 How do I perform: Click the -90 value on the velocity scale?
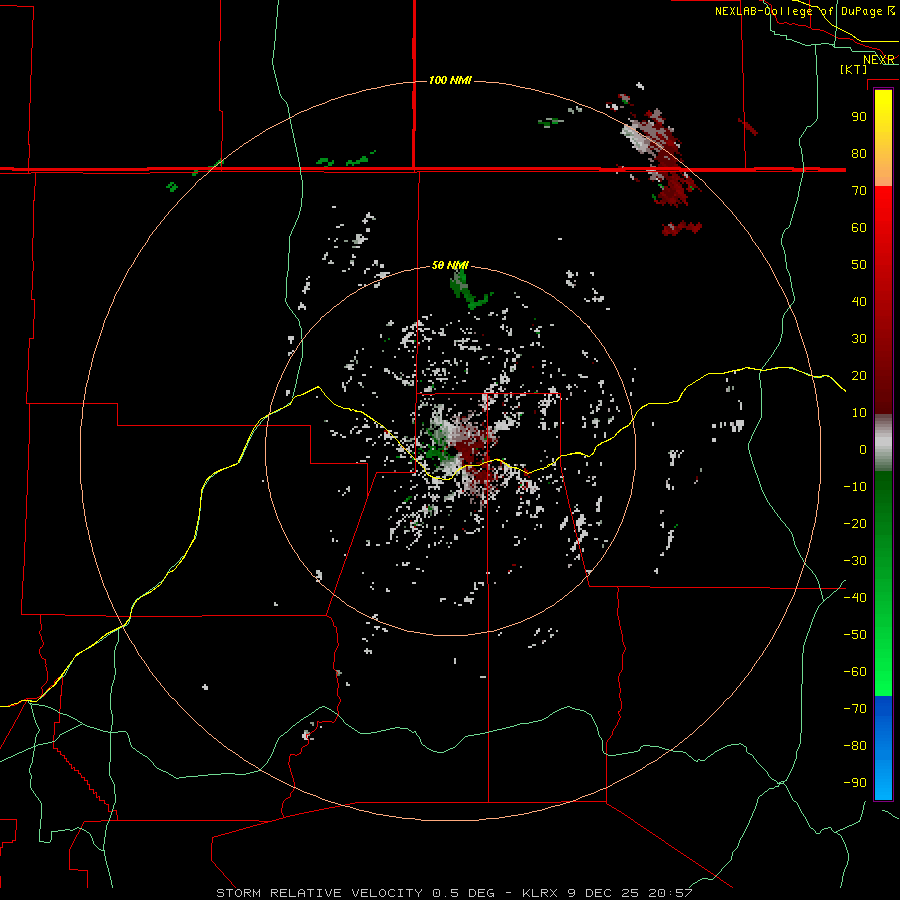tap(855, 782)
